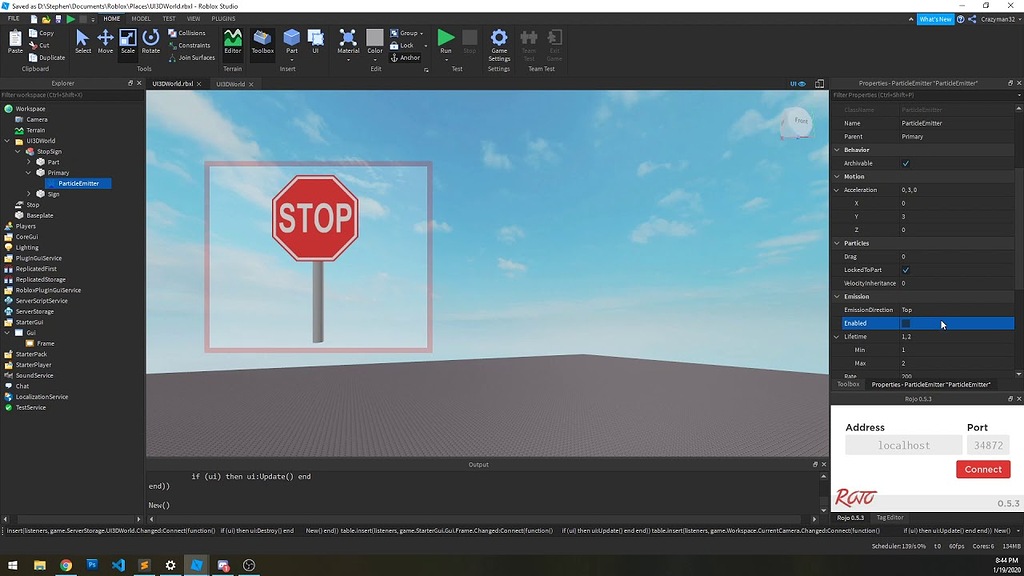Click the localhost Address field in Rojo
The height and width of the screenshot is (576, 1024).
(x=903, y=445)
